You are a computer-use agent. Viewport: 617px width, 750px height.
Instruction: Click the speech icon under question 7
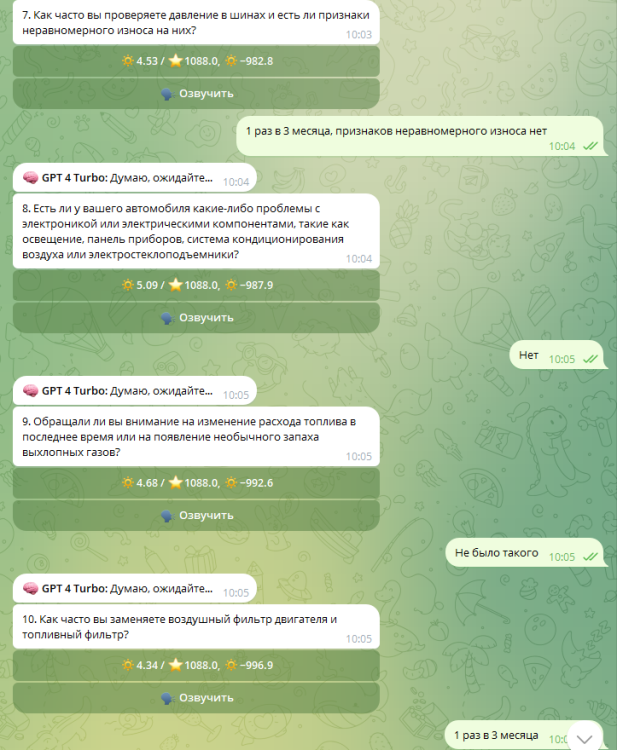167,94
